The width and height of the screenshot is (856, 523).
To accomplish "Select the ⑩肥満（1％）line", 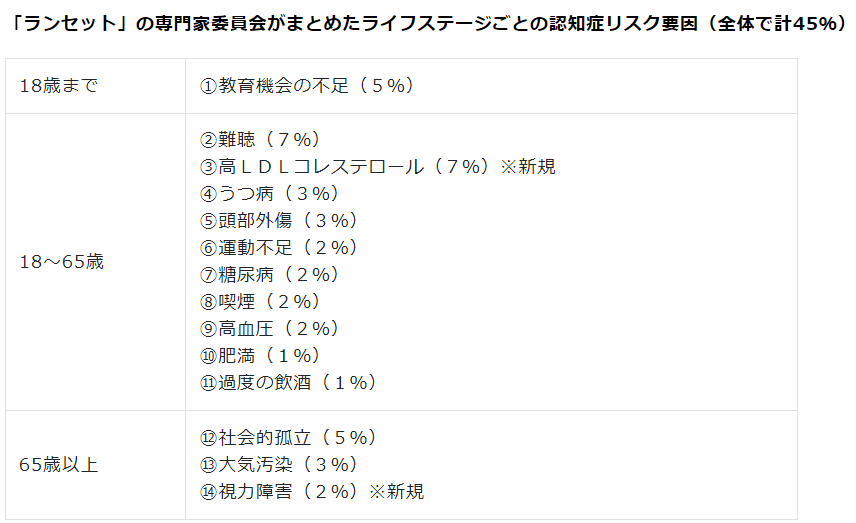I will click(x=260, y=356).
